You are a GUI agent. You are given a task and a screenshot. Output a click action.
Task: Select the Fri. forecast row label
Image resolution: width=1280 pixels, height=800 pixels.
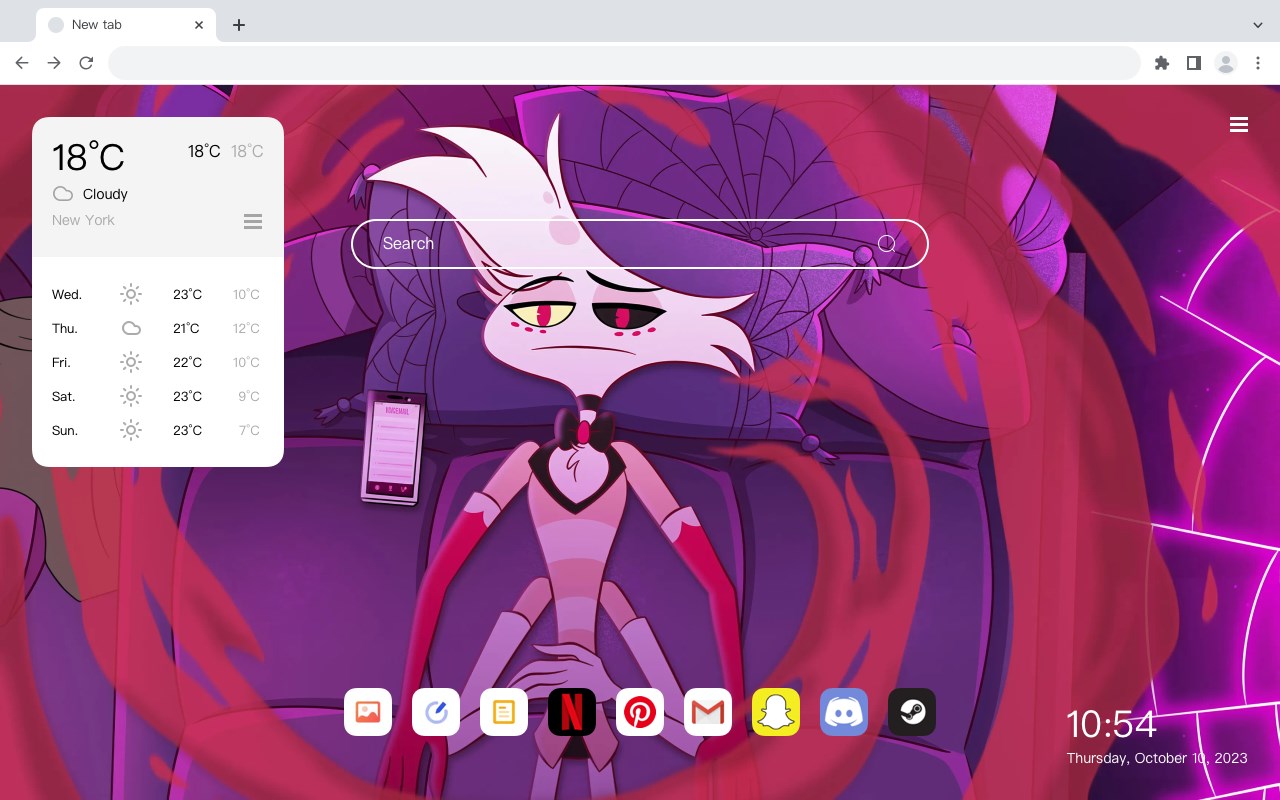[61, 362]
